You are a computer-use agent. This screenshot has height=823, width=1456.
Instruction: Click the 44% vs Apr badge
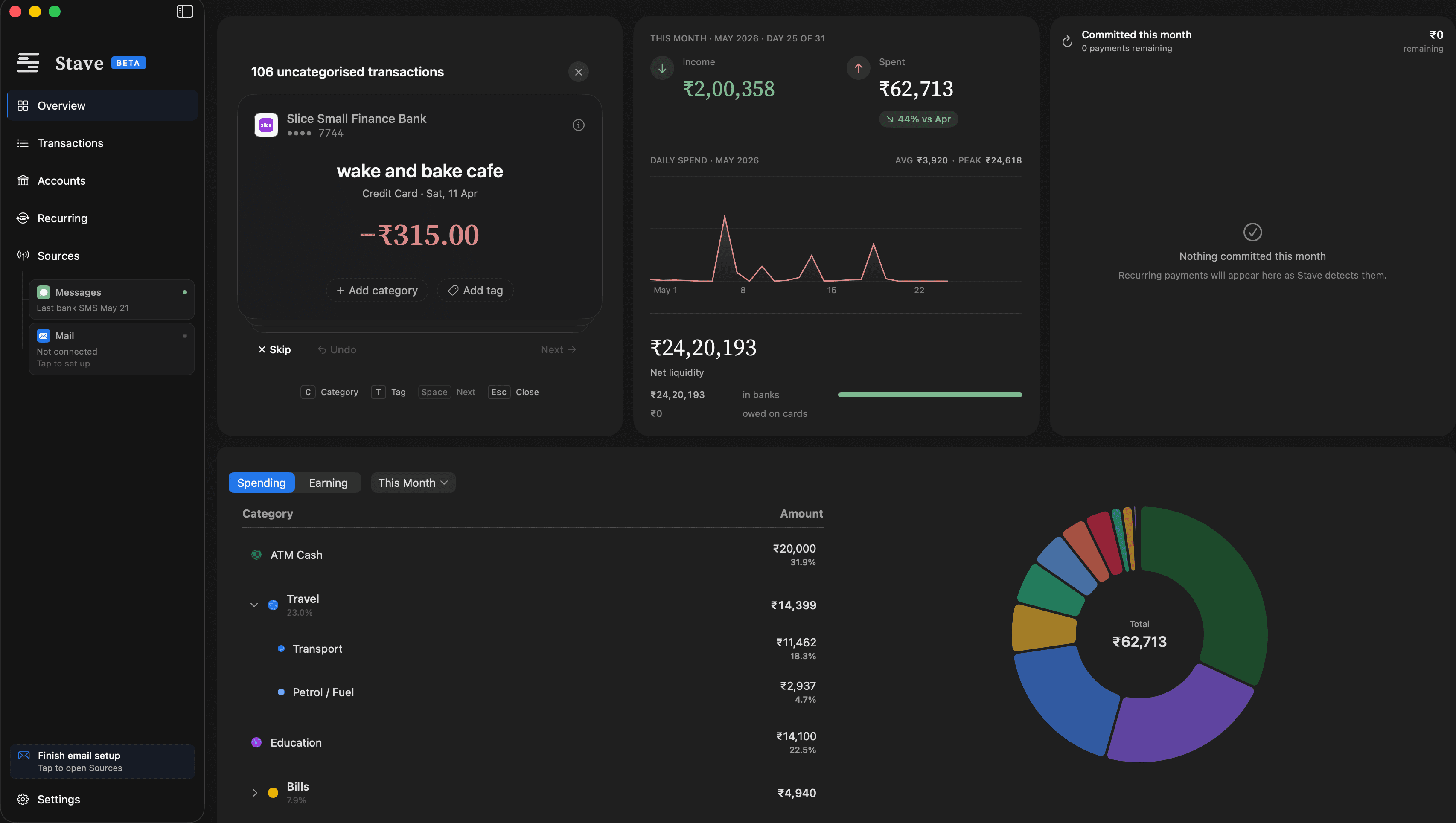(918, 119)
